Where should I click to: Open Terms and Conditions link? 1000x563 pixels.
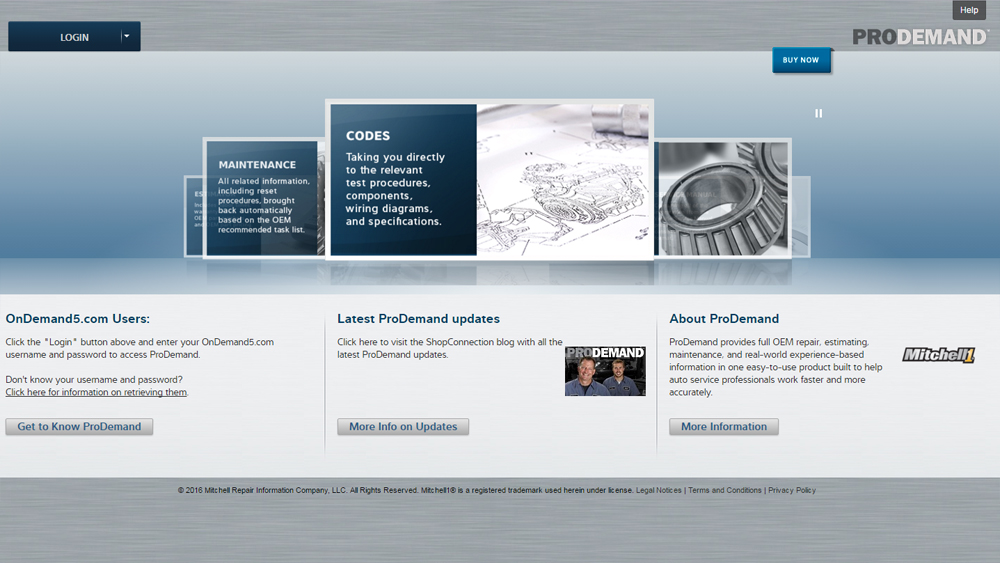724,490
